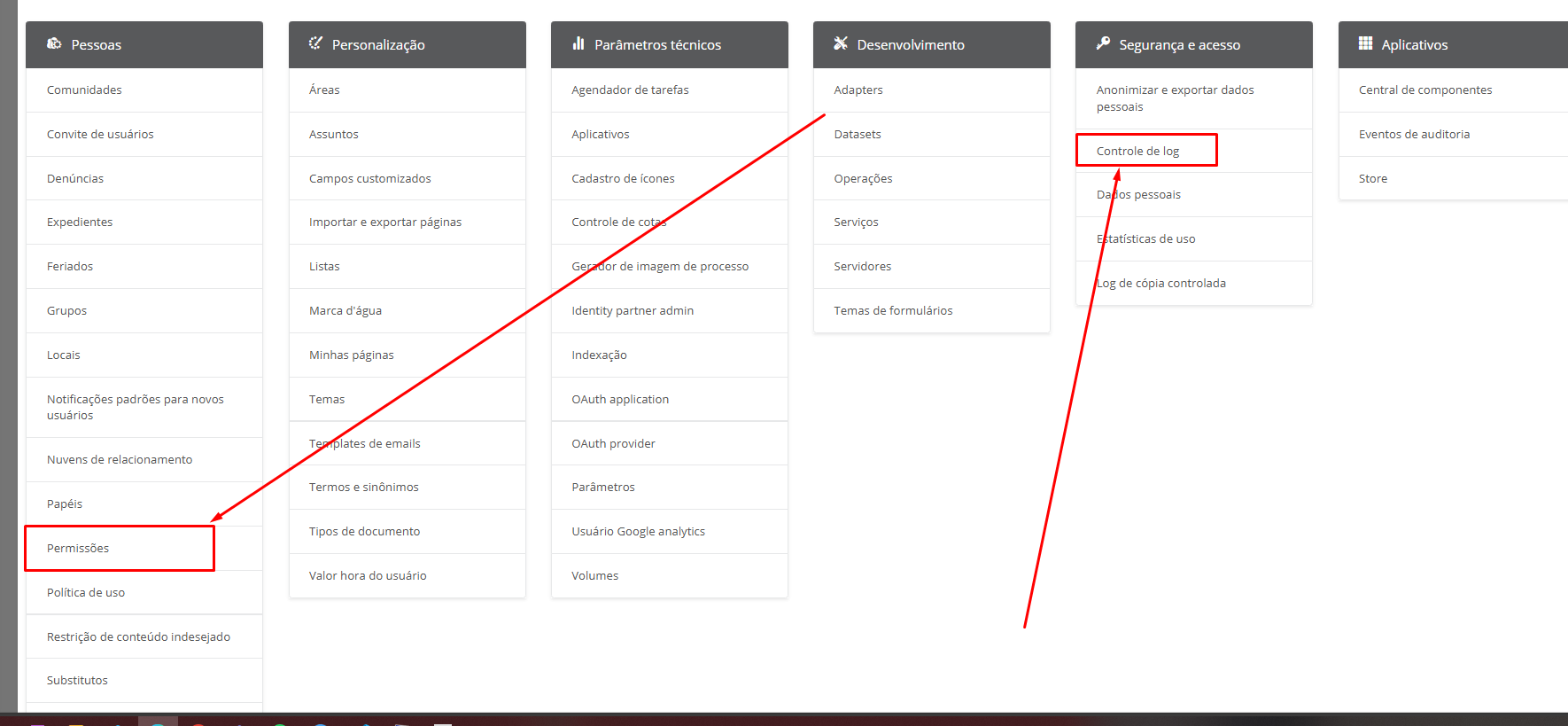1568x726 pixels.
Task: Open the Store link
Action: click(x=1372, y=178)
